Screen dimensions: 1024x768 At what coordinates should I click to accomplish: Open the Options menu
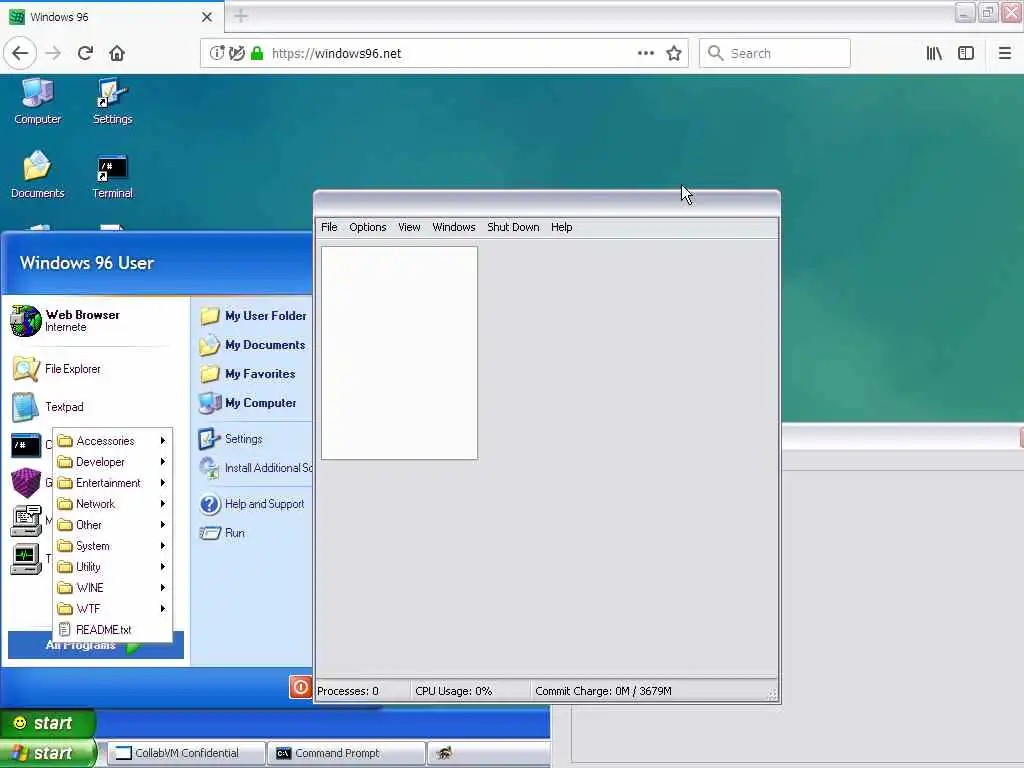[x=368, y=227]
